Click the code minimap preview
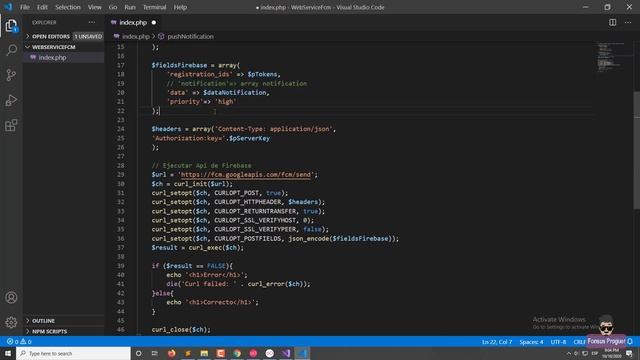Viewport: 640px width, 360px height. coord(611,57)
